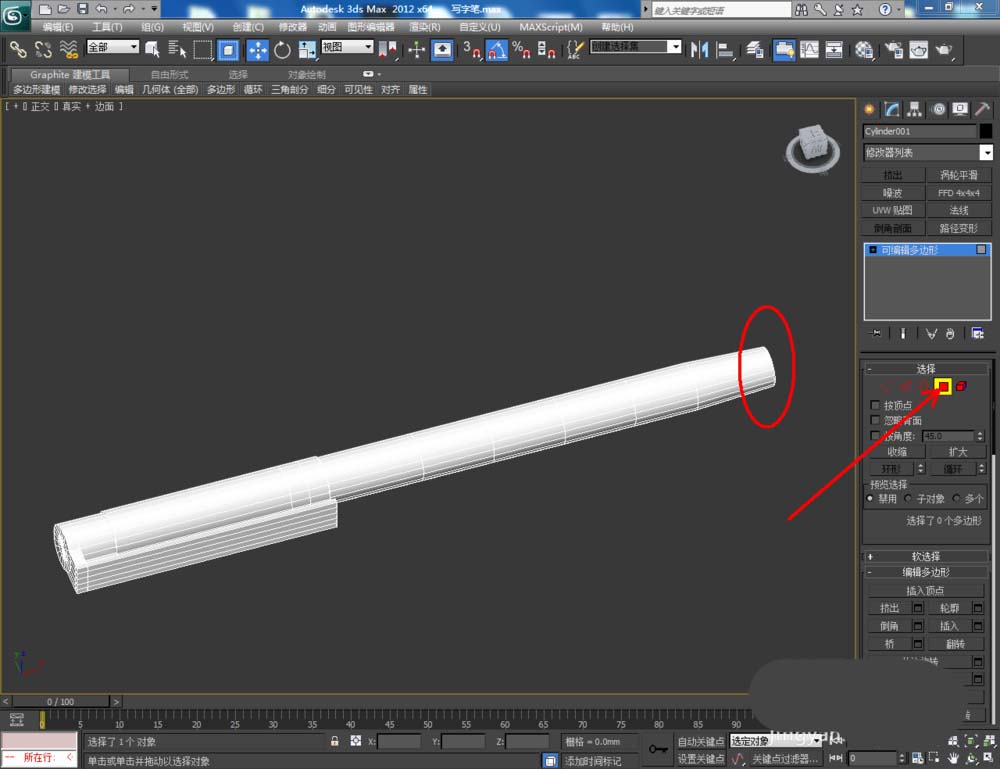Click the Mirror tool
1000x769 pixels.
click(700, 49)
